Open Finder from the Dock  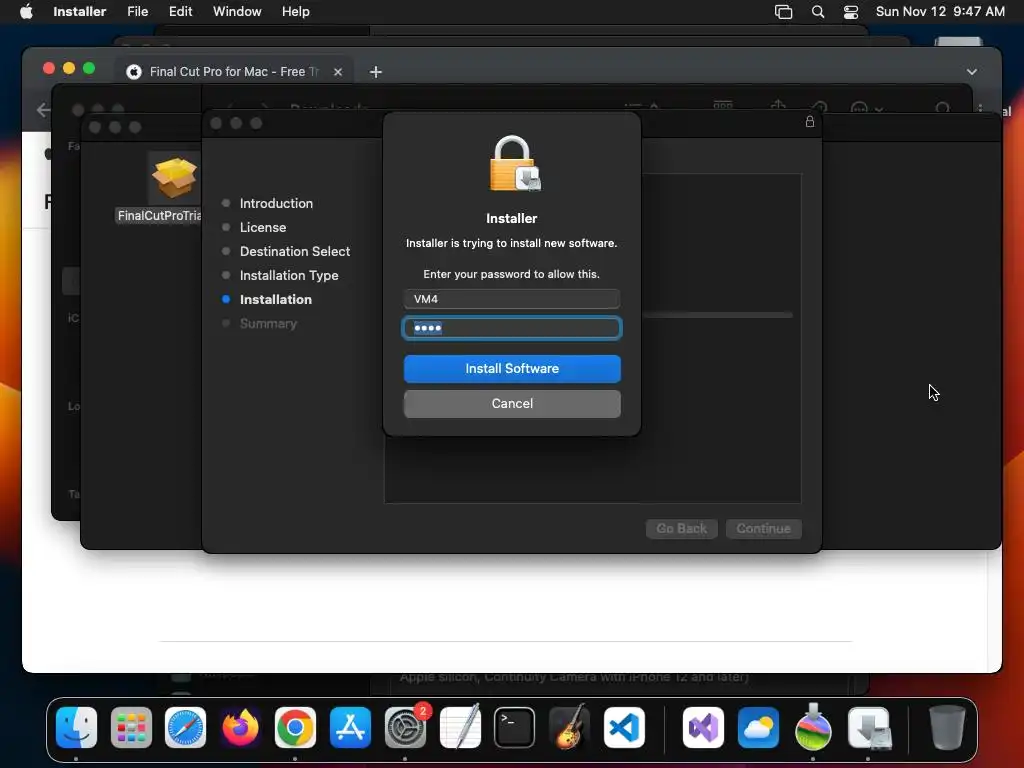click(x=76, y=728)
